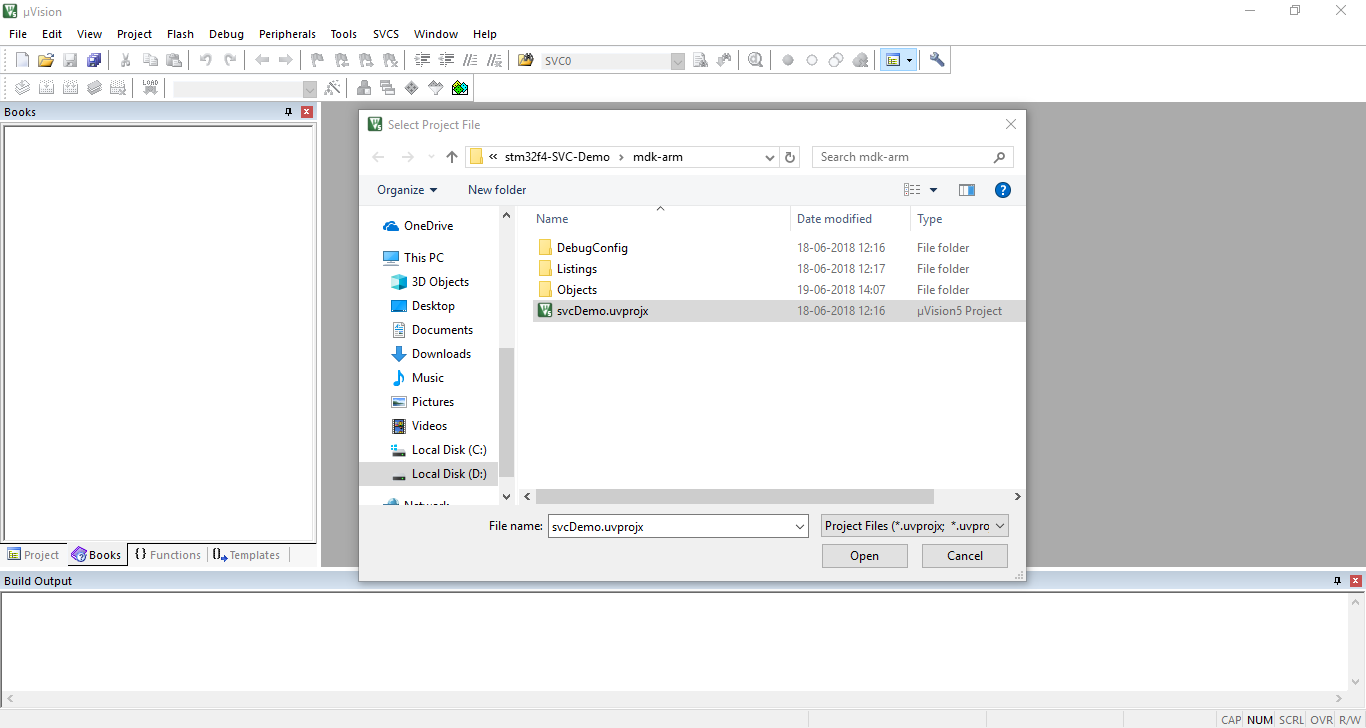Open the recent locations dropdown arrow
The image size is (1366, 728).
pos(431,157)
